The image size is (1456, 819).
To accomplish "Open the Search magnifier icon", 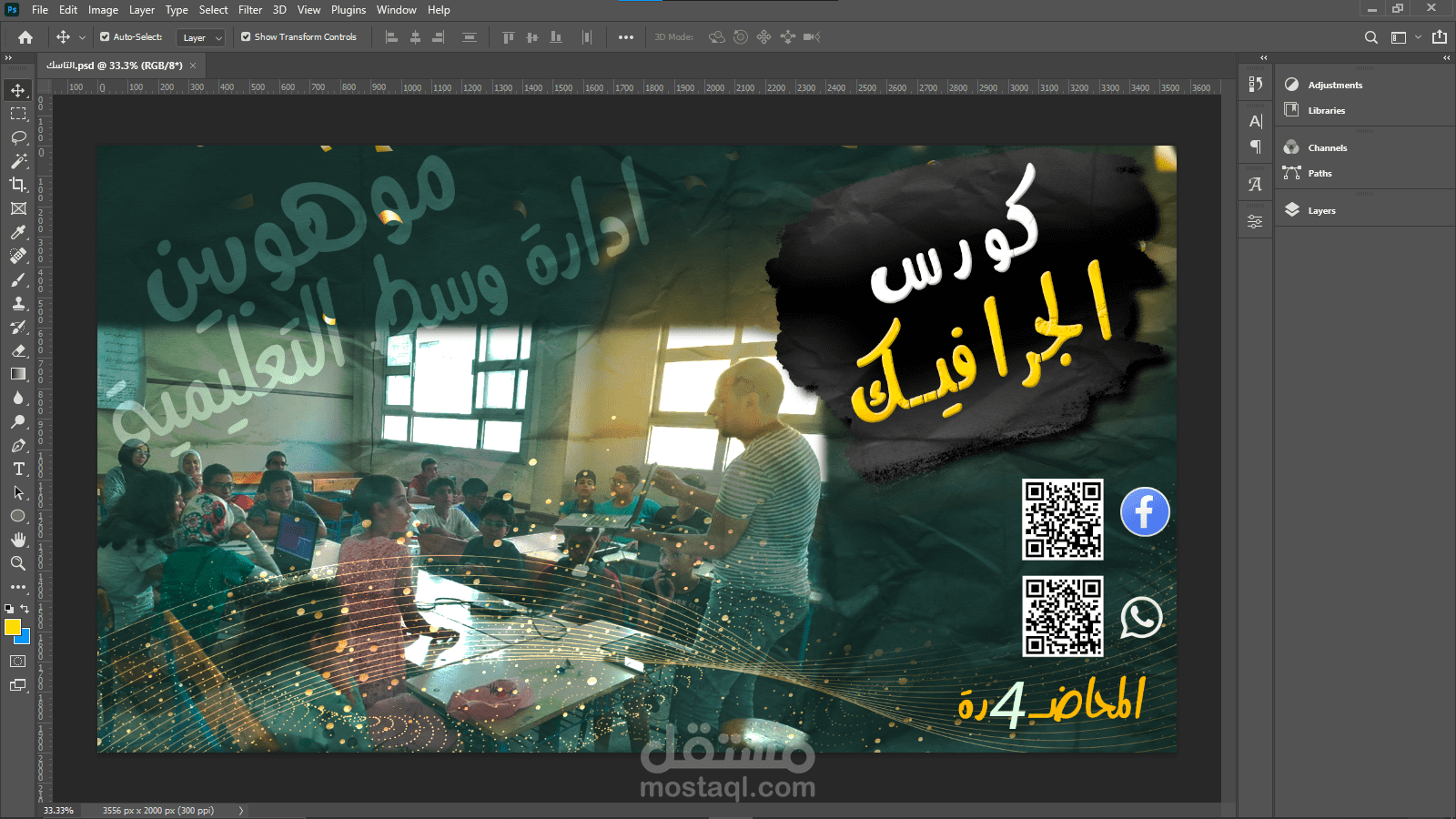I will click(1371, 37).
